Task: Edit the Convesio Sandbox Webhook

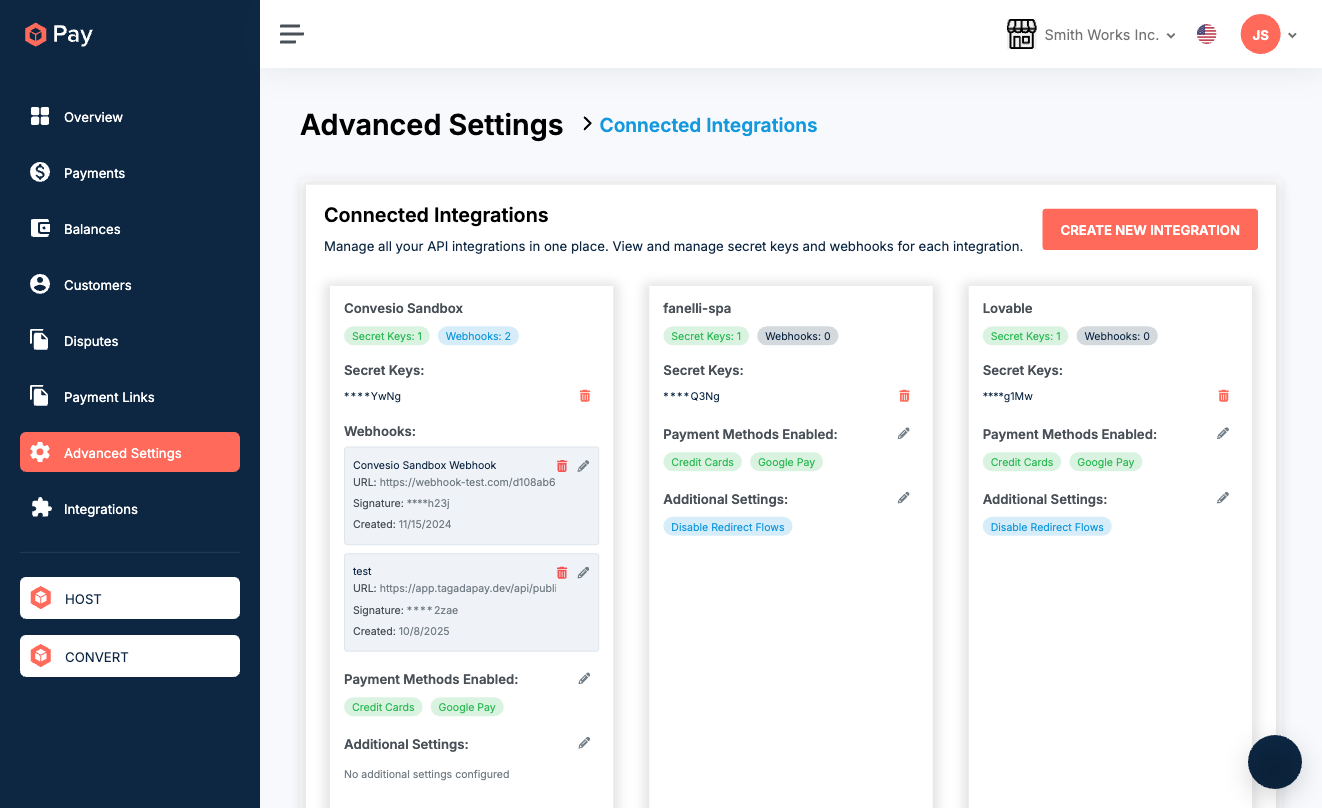Action: [584, 466]
